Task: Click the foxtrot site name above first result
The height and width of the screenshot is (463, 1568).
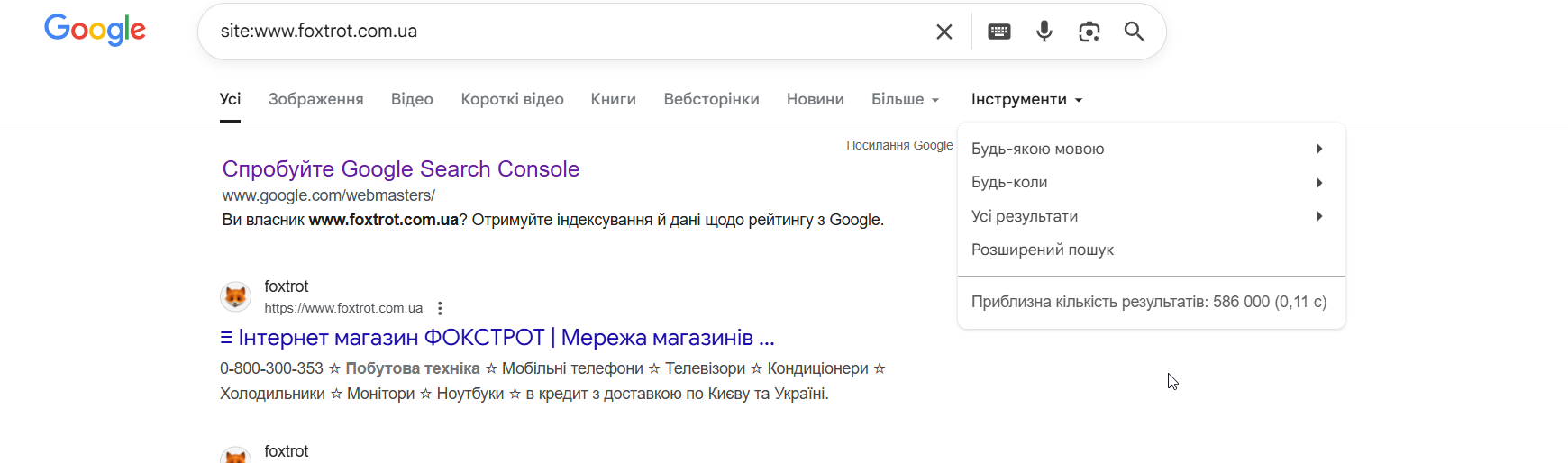Action: tap(287, 286)
